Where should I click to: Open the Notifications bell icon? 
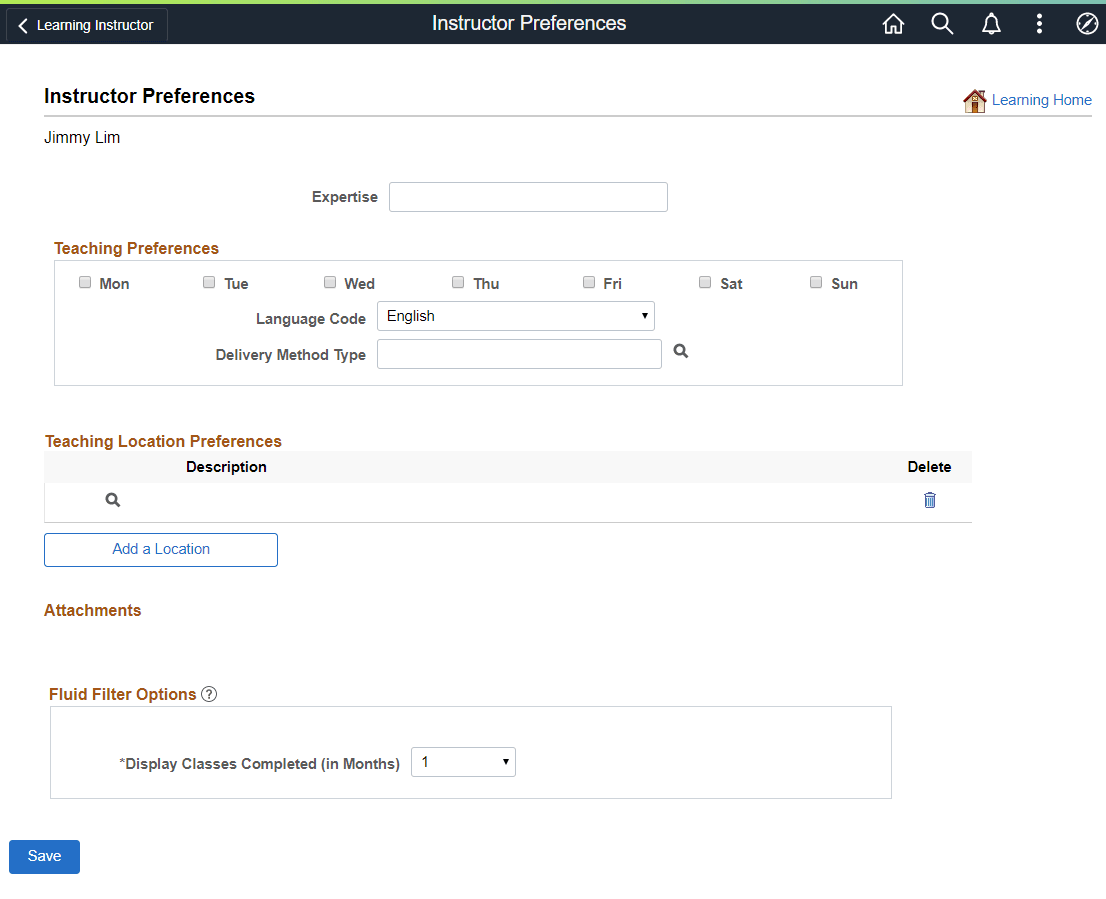click(991, 23)
